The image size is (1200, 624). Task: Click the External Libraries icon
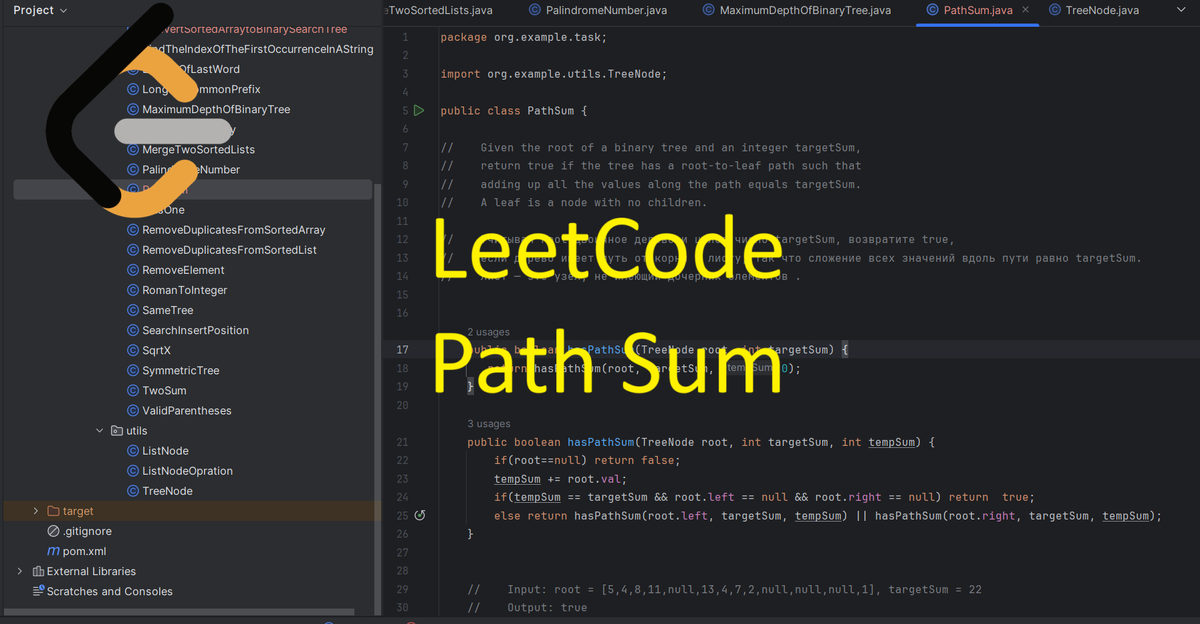[38, 571]
